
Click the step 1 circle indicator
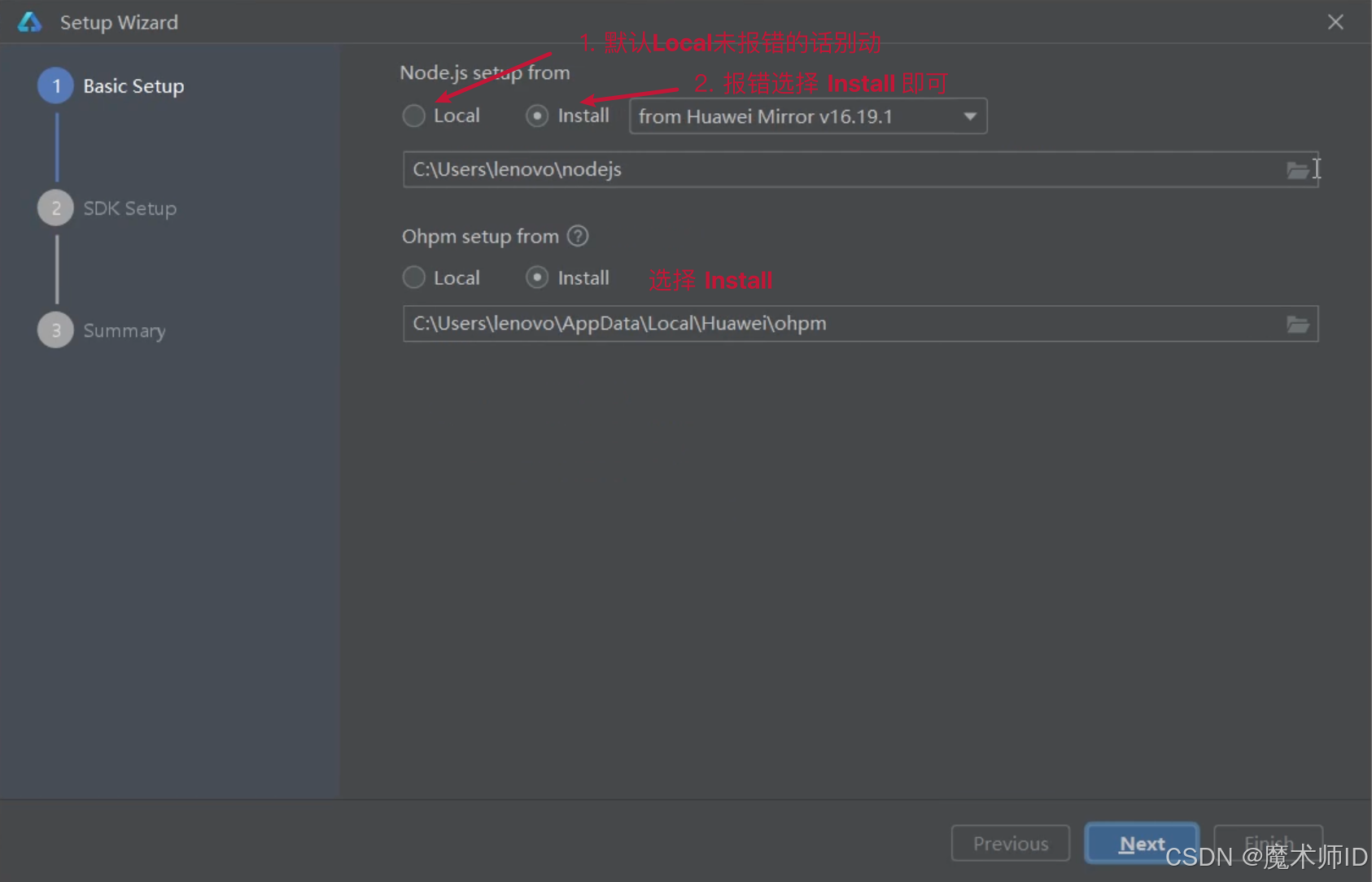[x=56, y=86]
